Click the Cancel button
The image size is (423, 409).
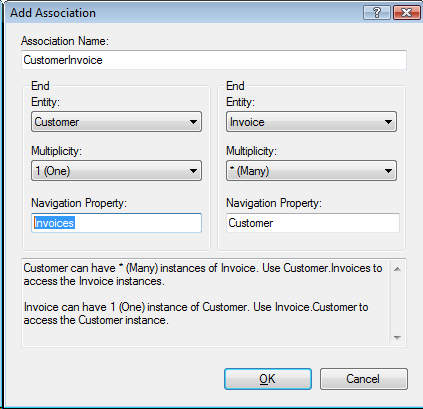pos(364,379)
